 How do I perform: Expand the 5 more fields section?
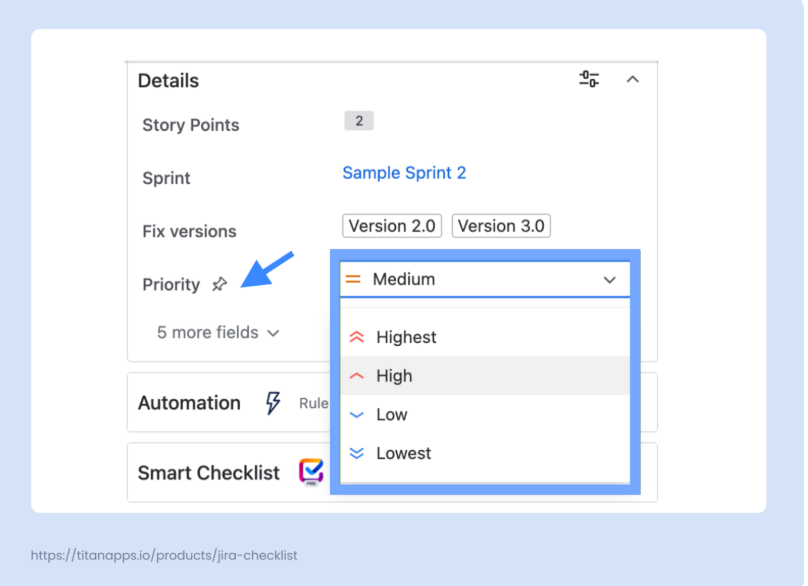coord(218,333)
